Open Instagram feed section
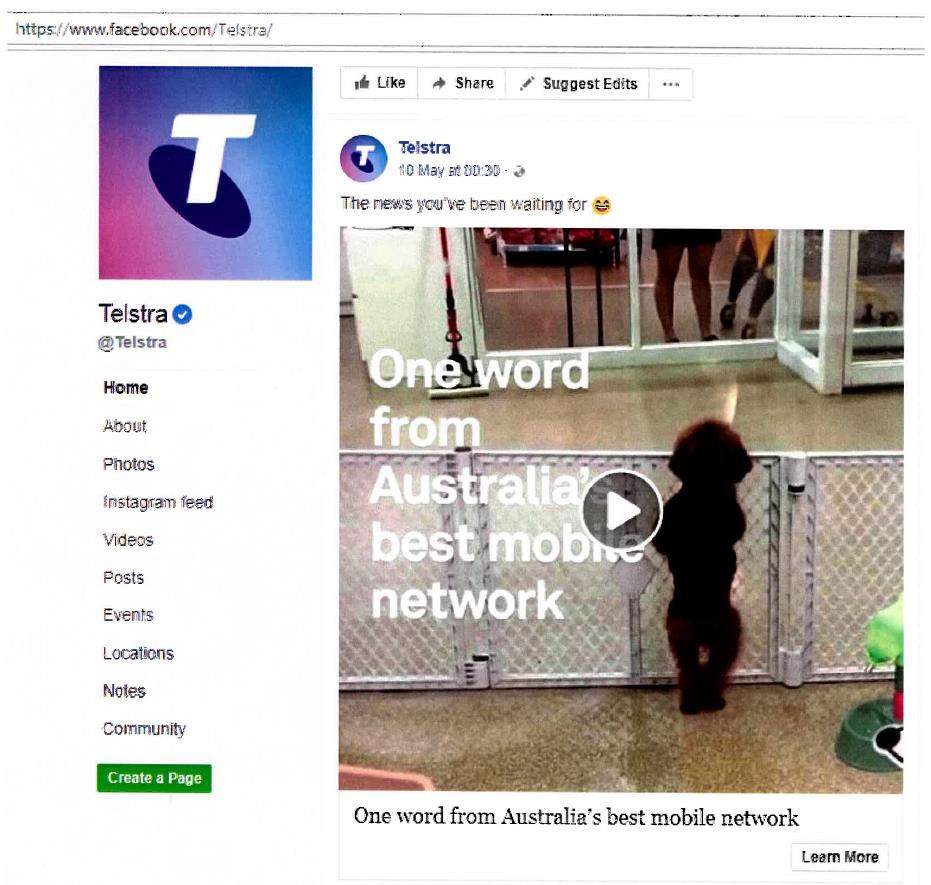Image resolution: width=931 pixels, height=885 pixels. (158, 502)
